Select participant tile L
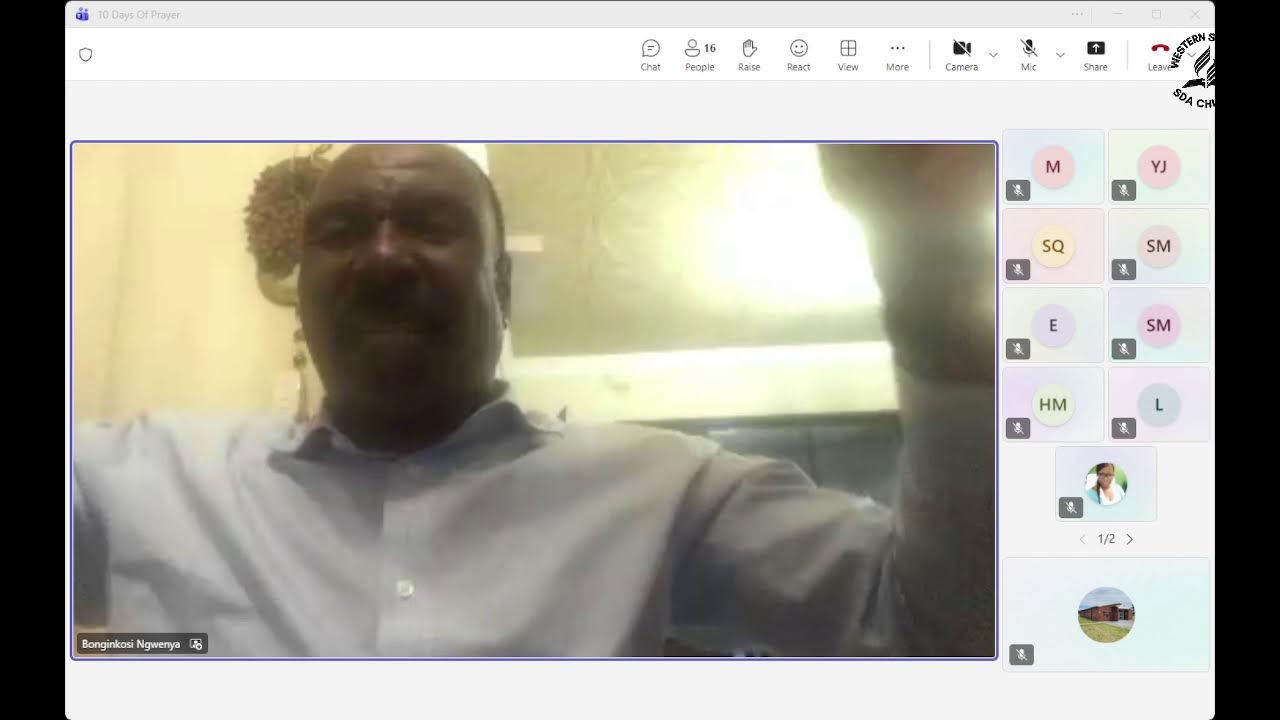Viewport: 1280px width, 720px height. (x=1159, y=404)
